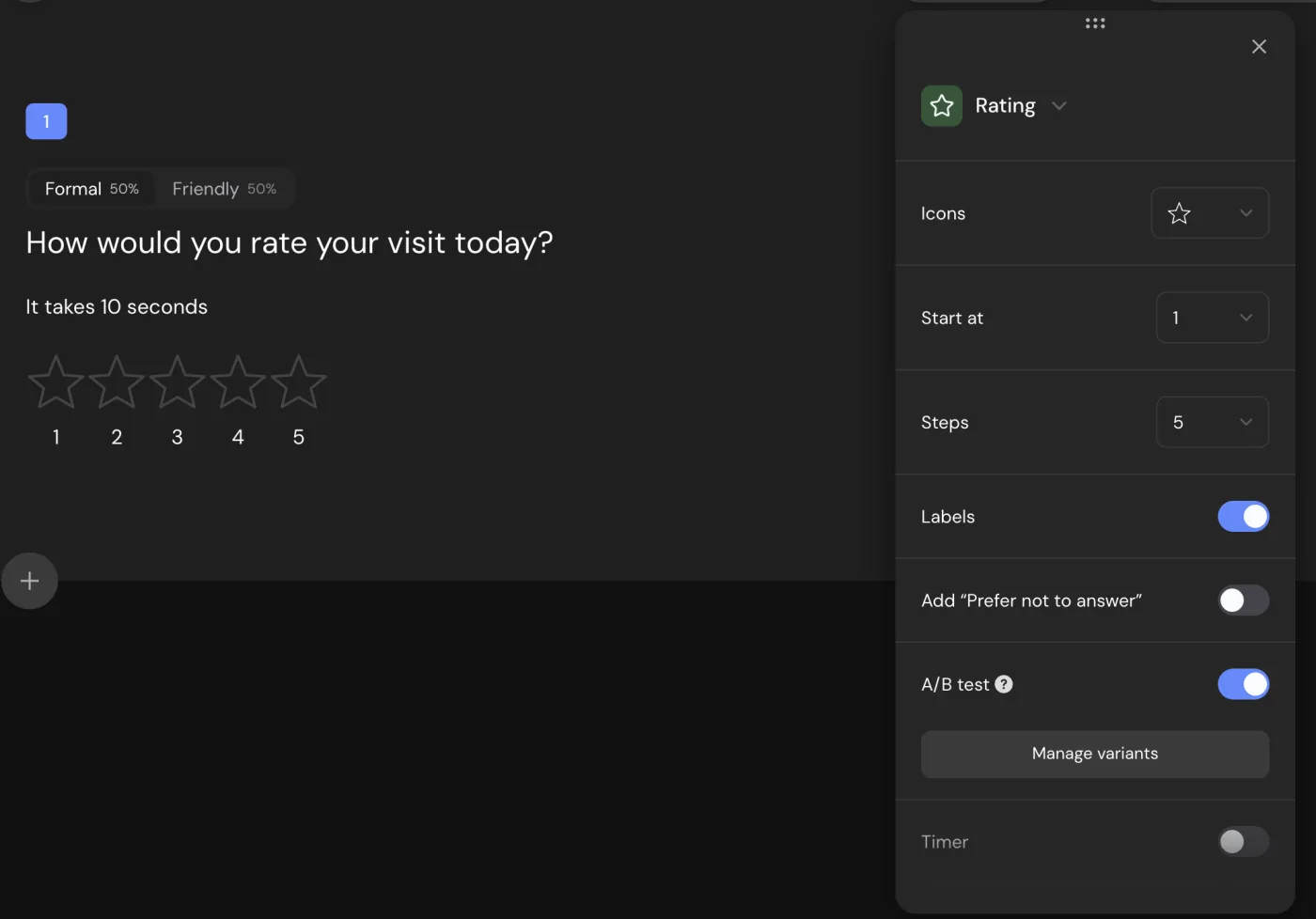Click the "Start at" setting label
1316x919 pixels.
(952, 318)
